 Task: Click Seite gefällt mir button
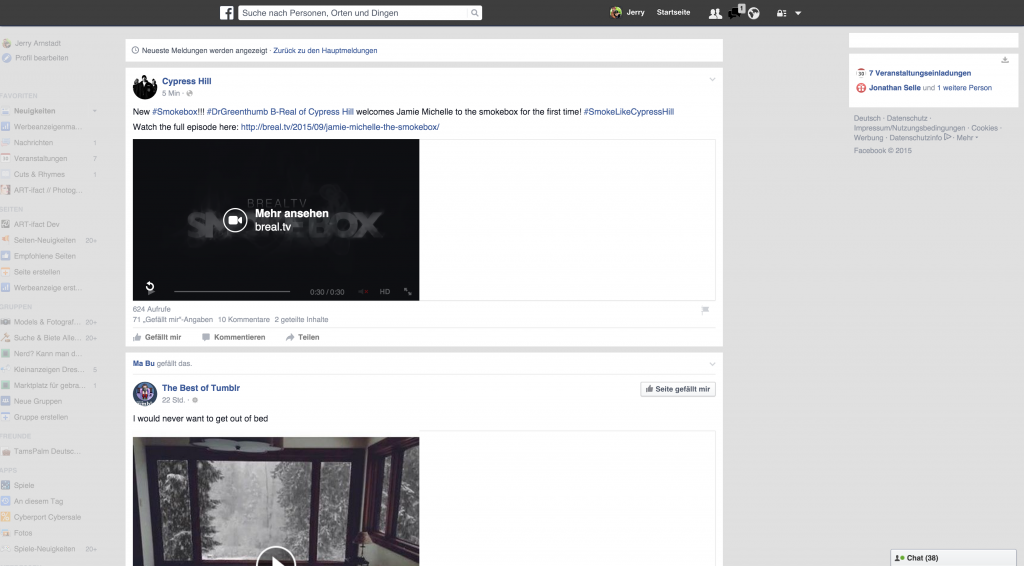point(678,389)
